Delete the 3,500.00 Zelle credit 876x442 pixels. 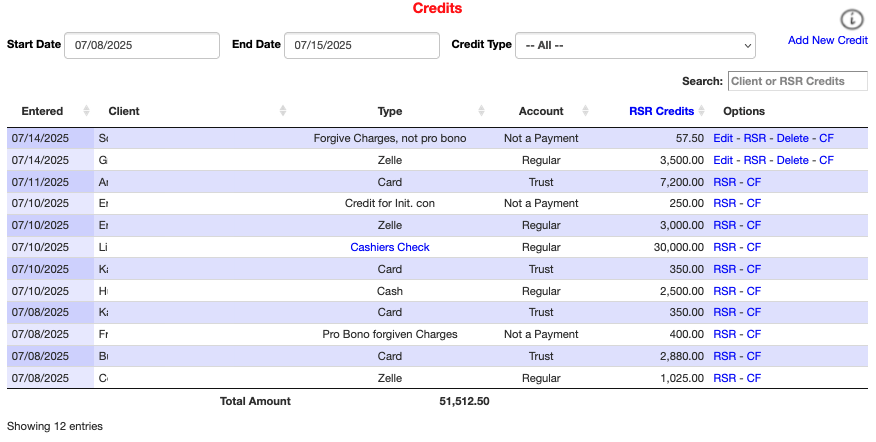point(792,160)
